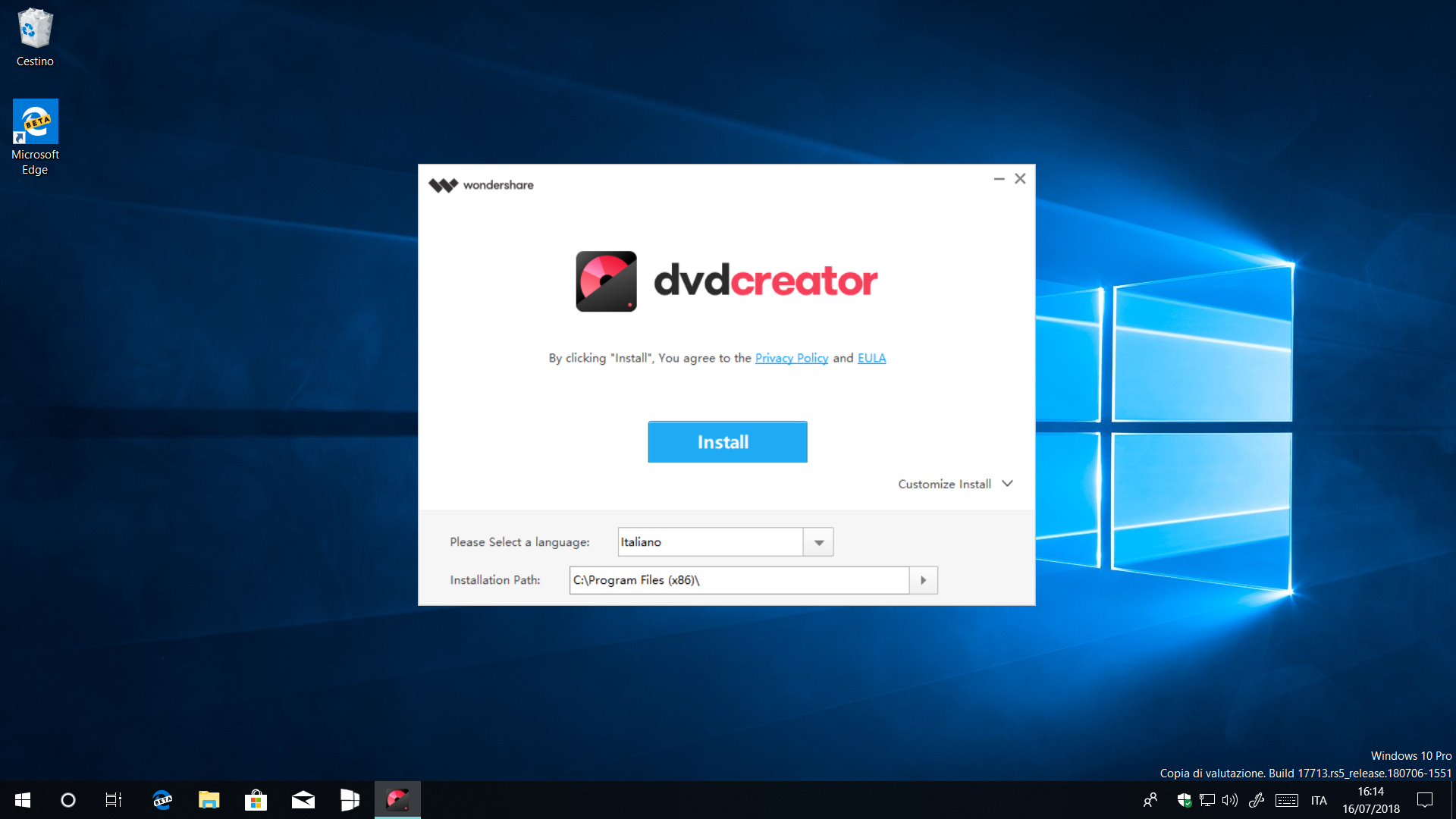The image size is (1456, 819).
Task: Open Task View in taskbar
Action: click(x=114, y=800)
